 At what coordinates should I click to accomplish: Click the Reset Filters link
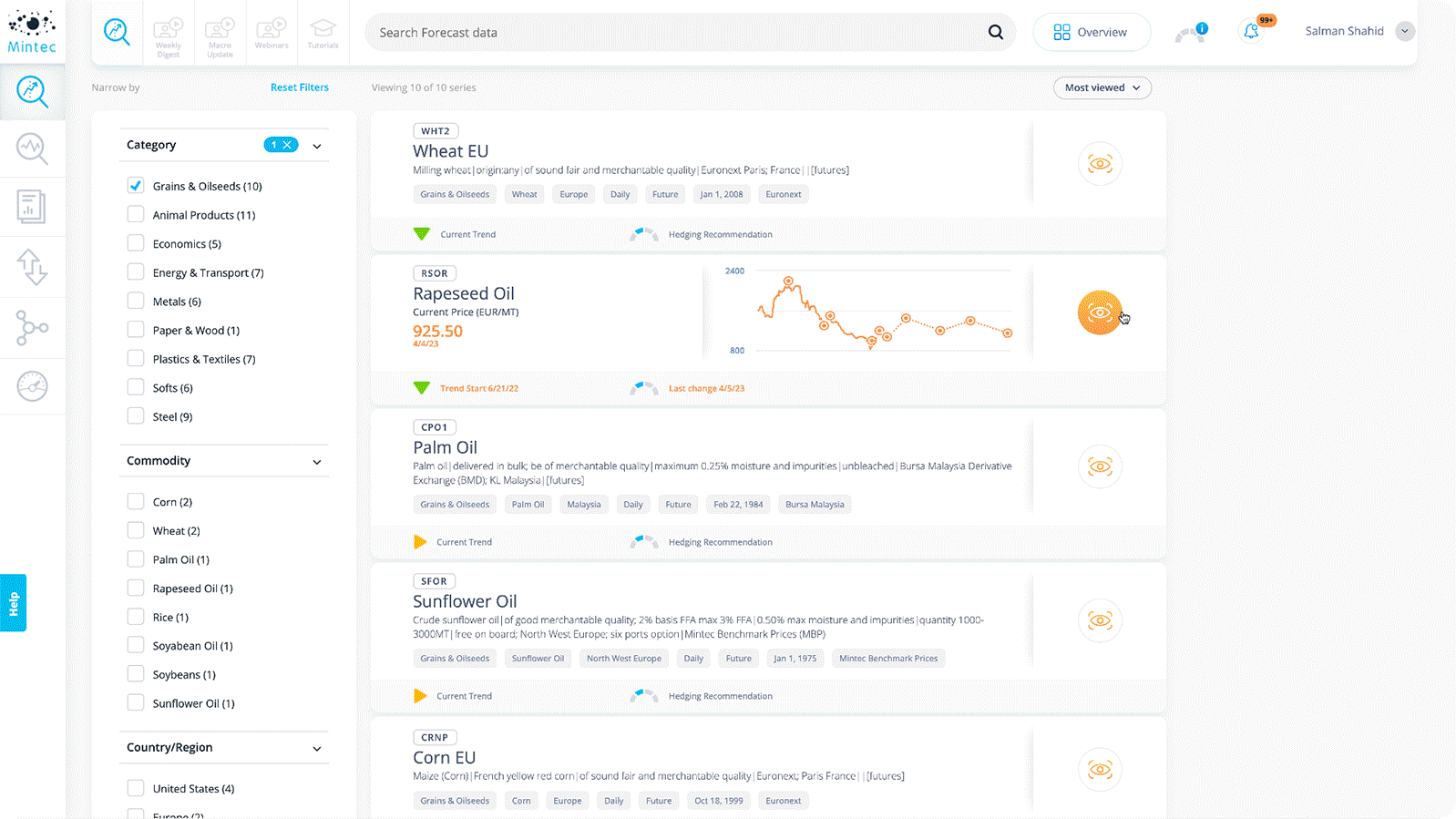click(x=299, y=87)
